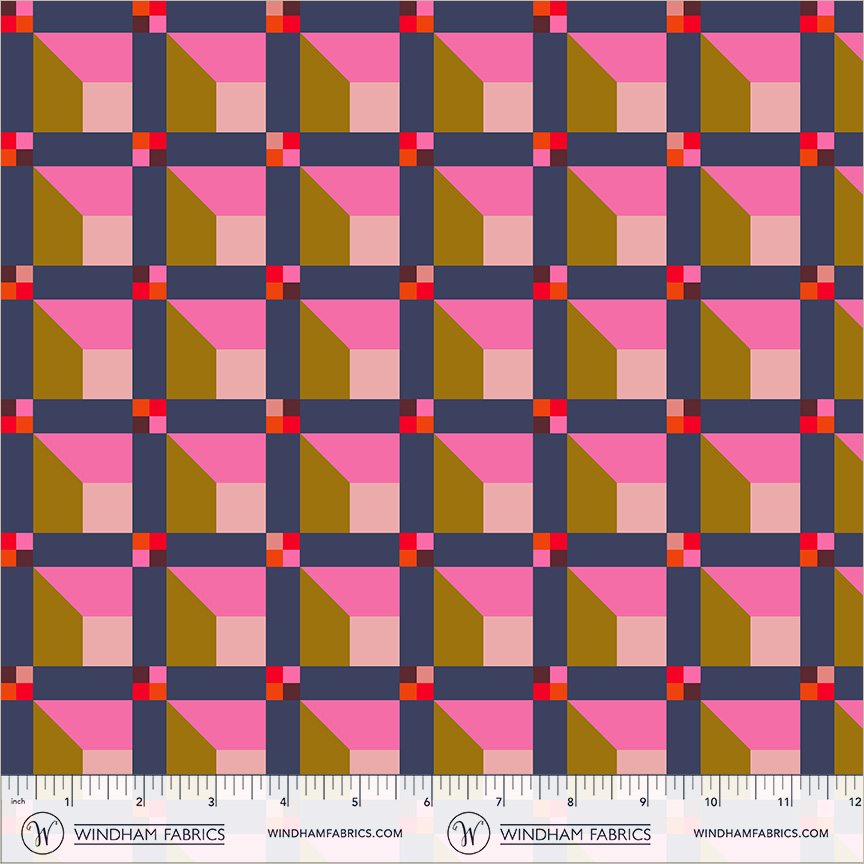Select ruler mark number 10

click(x=711, y=802)
